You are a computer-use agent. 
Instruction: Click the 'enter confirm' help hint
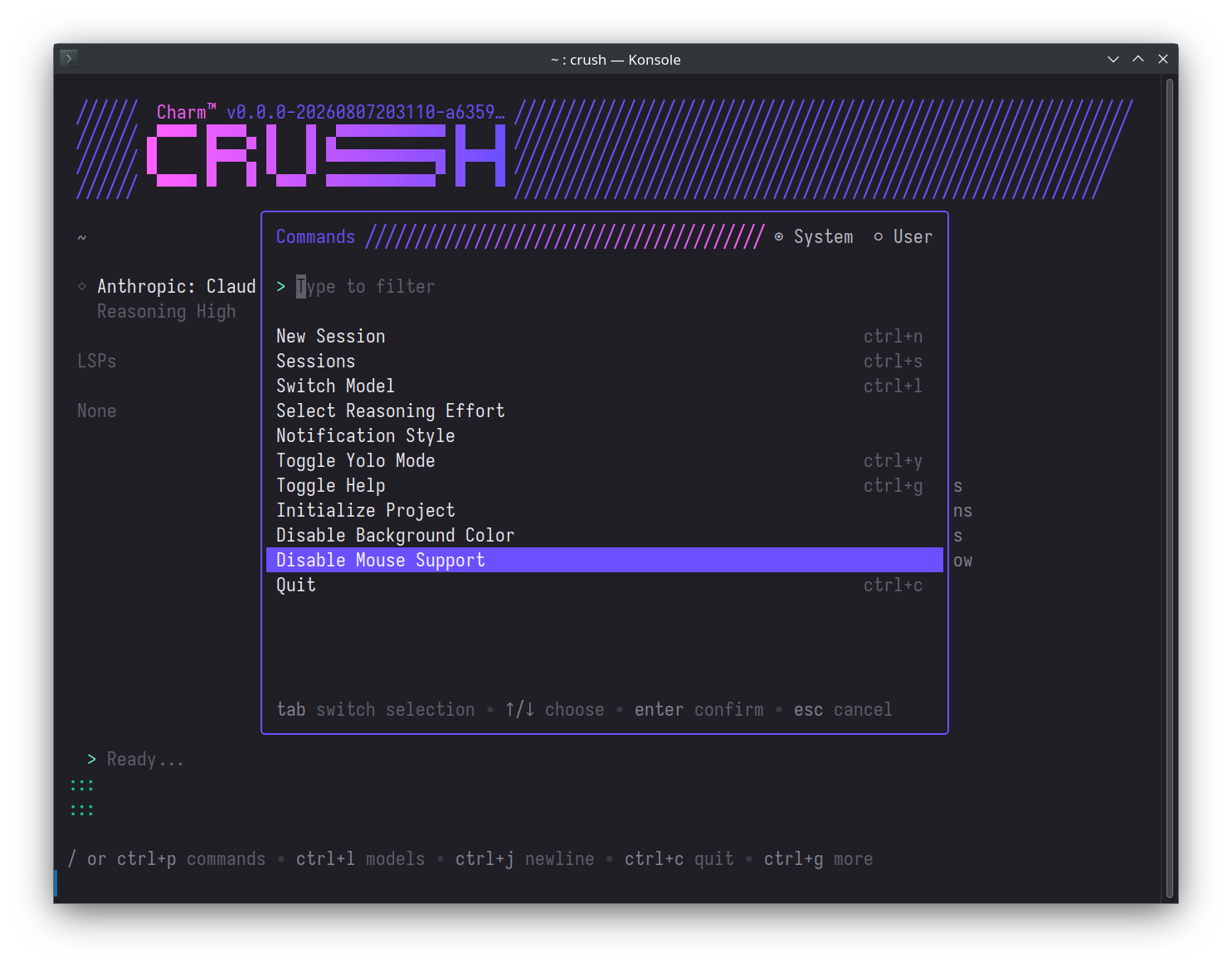point(699,710)
